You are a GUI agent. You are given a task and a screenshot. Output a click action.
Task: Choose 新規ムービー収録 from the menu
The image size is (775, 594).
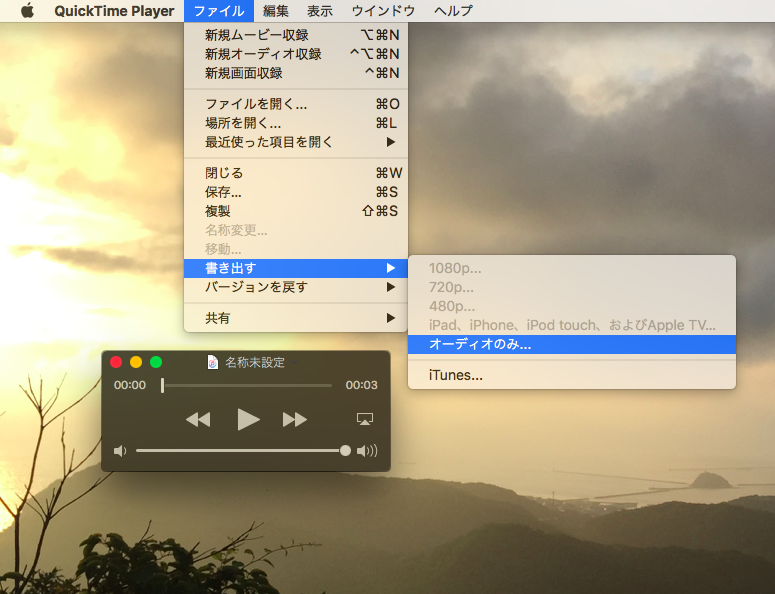point(296,35)
